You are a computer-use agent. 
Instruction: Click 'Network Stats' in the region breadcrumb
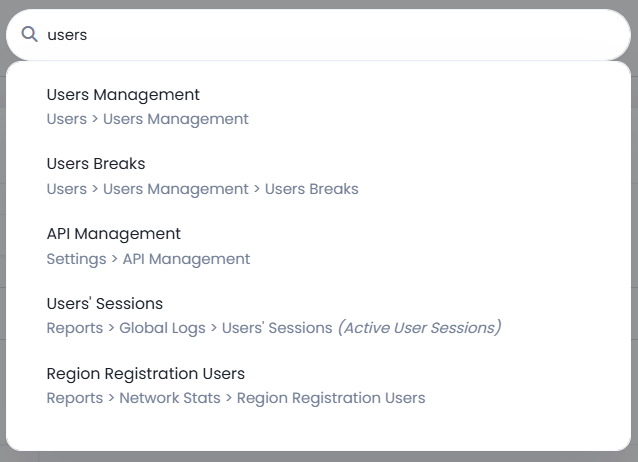[170, 398]
